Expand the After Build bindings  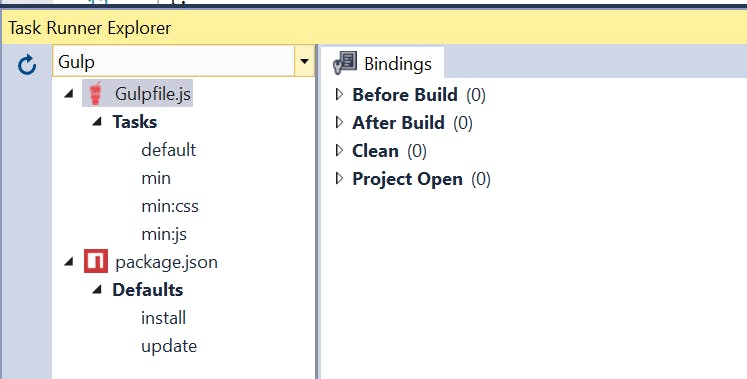pyautogui.click(x=339, y=122)
